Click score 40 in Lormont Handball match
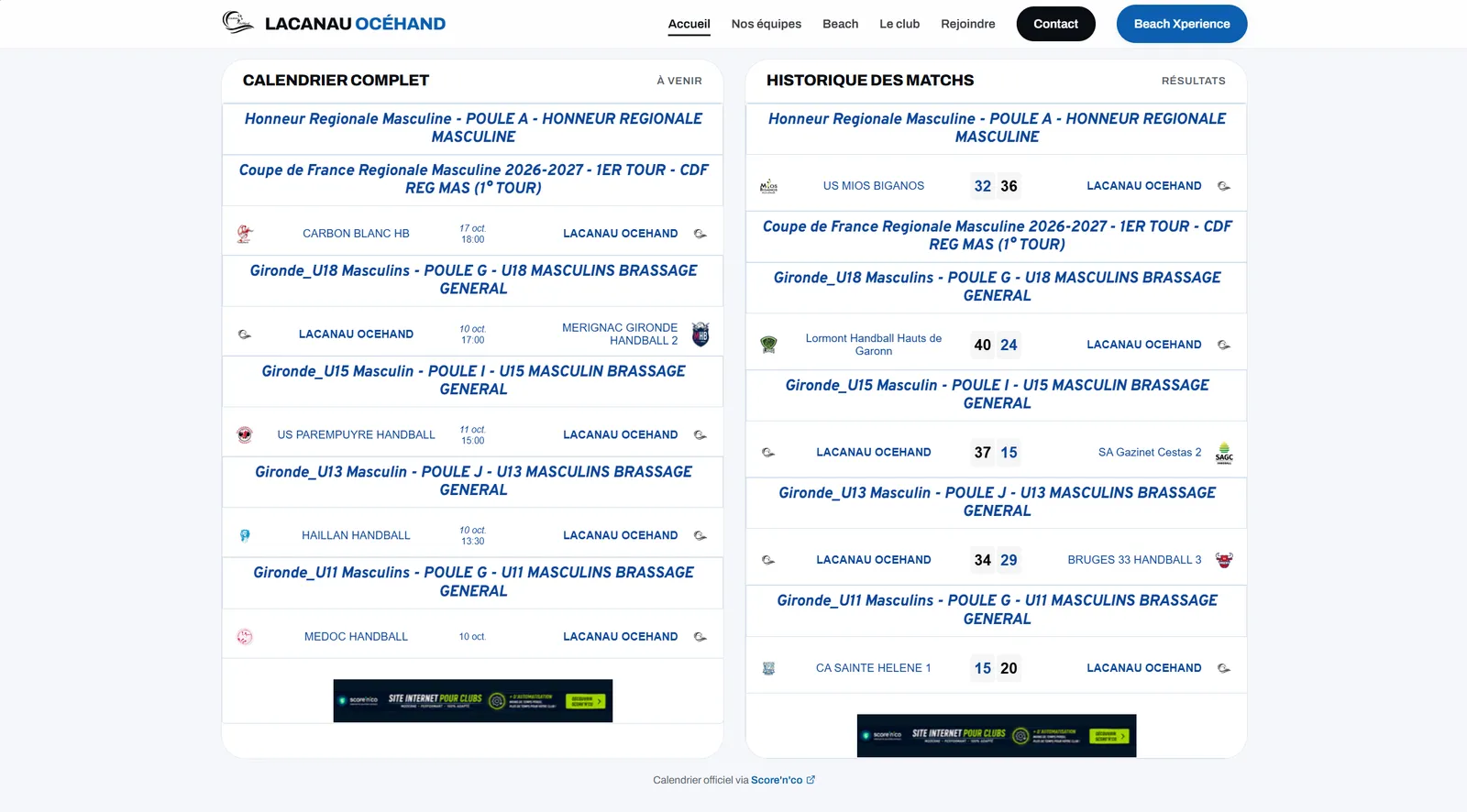1467x812 pixels. pos(983,345)
